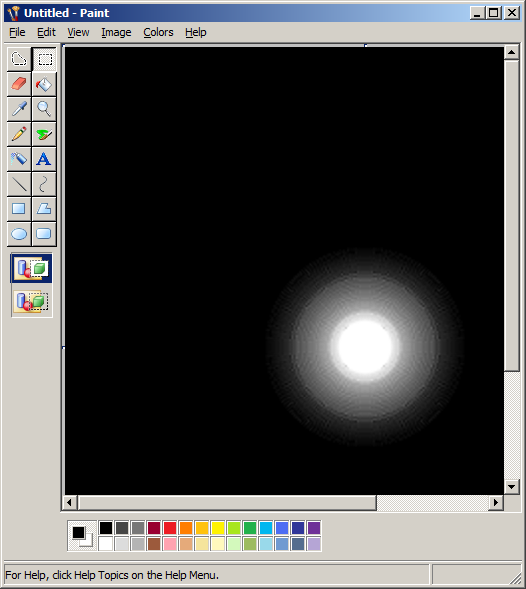
Task: Click the vertical scrollbar up arrow
Action: pos(511,52)
